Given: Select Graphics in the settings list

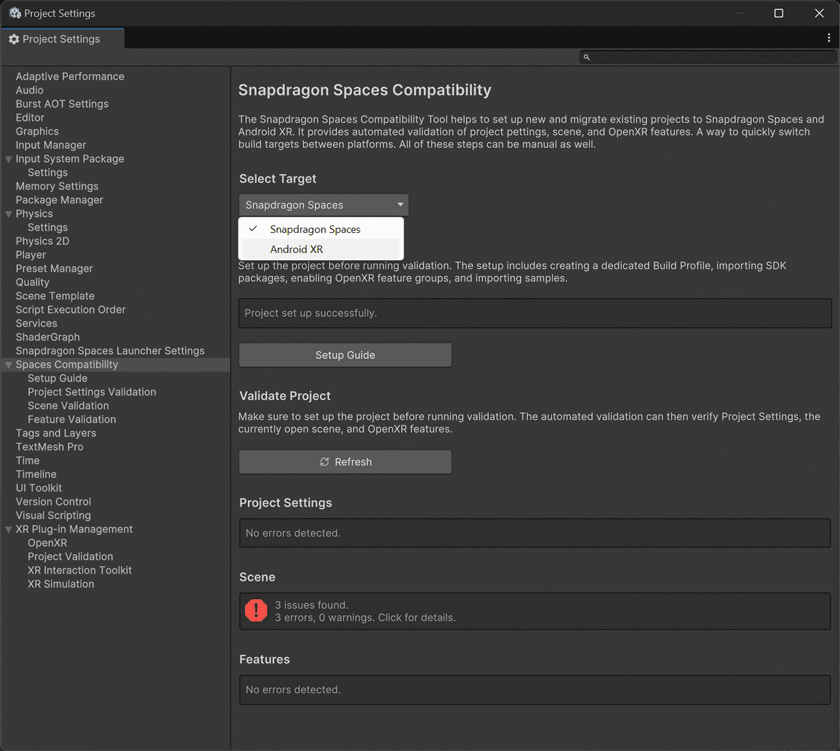Looking at the screenshot, I should coord(37,131).
